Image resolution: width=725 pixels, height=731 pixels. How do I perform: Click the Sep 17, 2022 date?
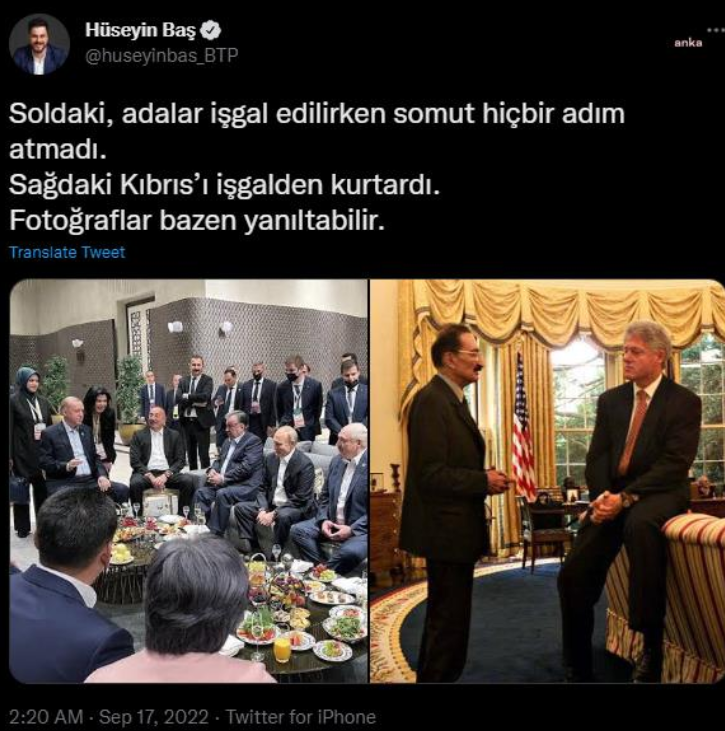(x=153, y=717)
